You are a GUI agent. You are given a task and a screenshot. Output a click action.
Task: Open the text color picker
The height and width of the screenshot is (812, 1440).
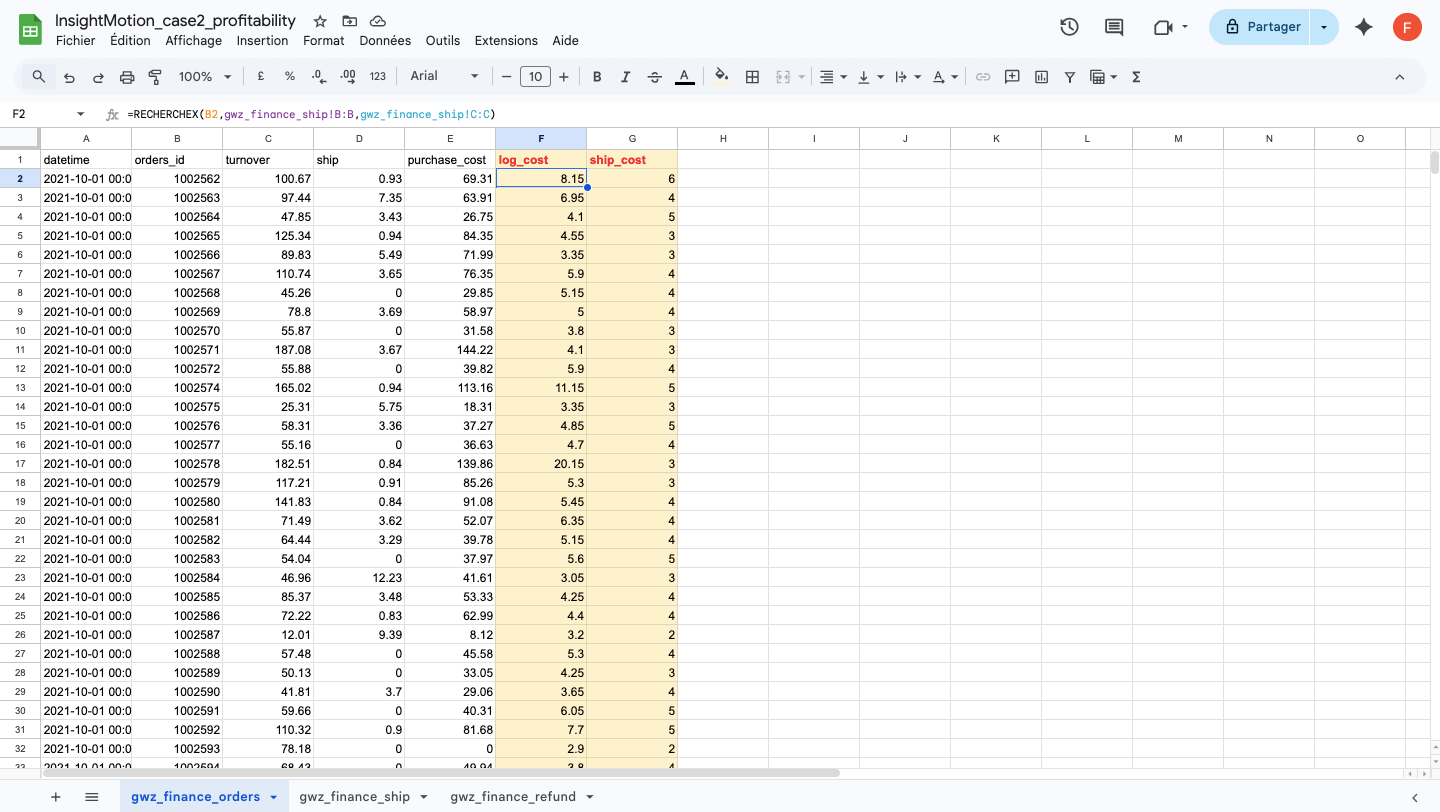coord(682,76)
